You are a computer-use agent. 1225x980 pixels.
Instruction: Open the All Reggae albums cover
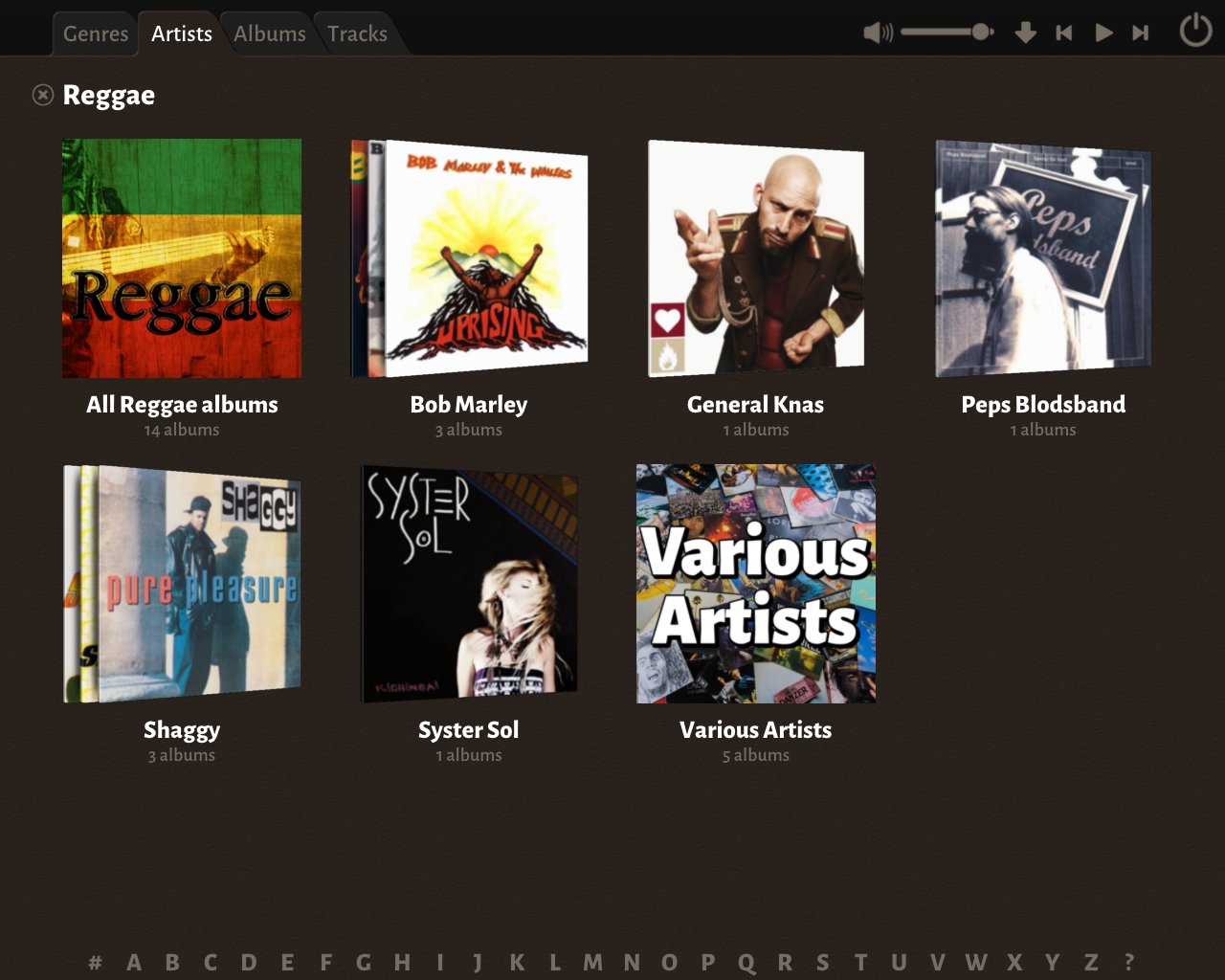(x=182, y=258)
